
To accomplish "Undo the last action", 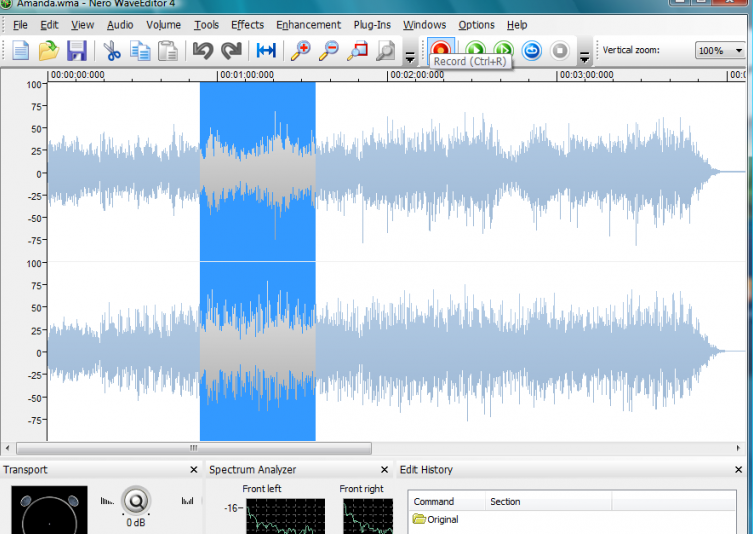I will (x=203, y=50).
